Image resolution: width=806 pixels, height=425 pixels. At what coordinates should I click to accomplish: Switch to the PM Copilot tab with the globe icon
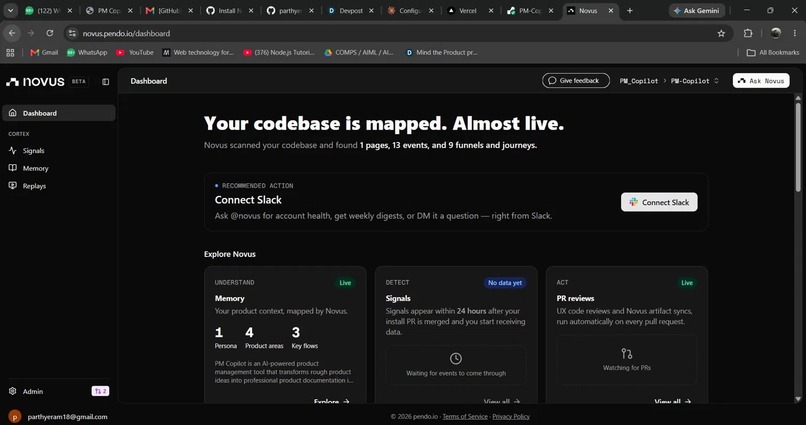point(108,10)
